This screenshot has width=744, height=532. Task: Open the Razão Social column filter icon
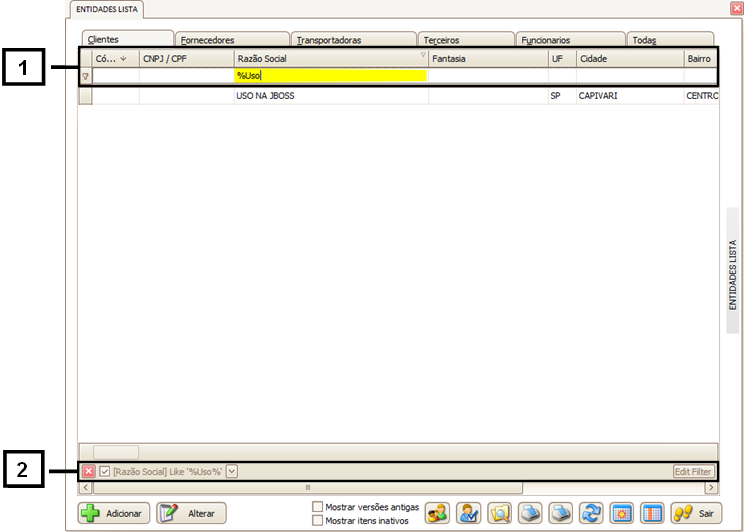click(x=423, y=55)
